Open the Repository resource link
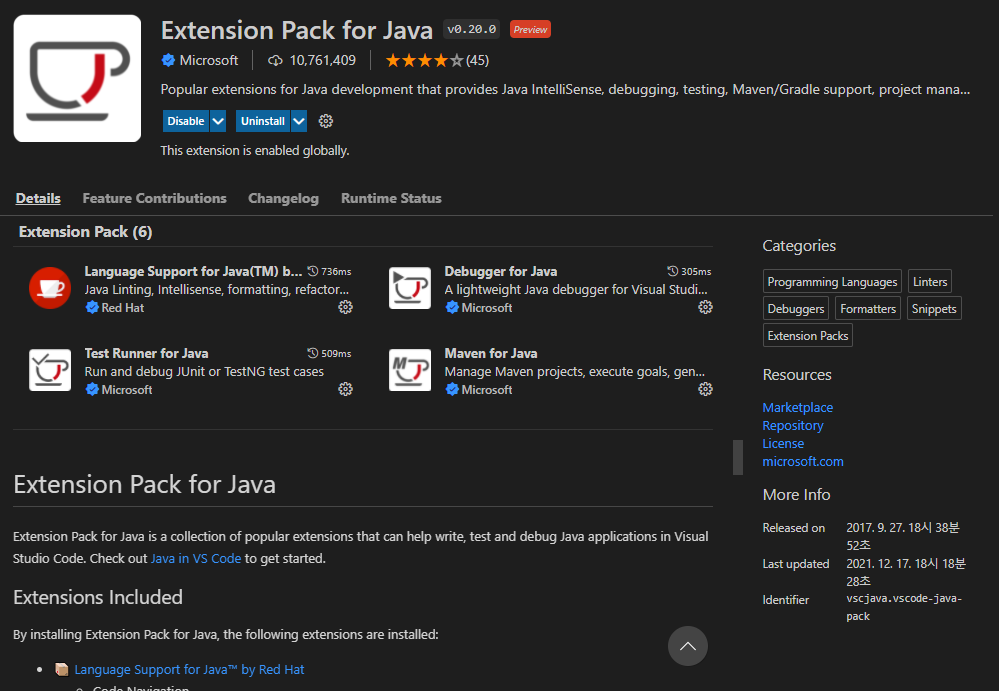Viewport: 999px width, 691px height. click(793, 425)
